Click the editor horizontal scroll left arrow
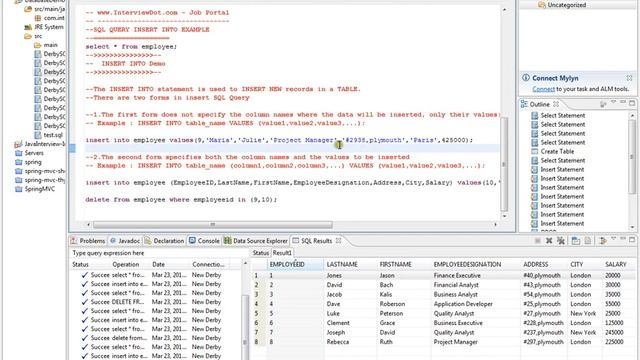The height and width of the screenshot is (360, 640). [x=89, y=224]
